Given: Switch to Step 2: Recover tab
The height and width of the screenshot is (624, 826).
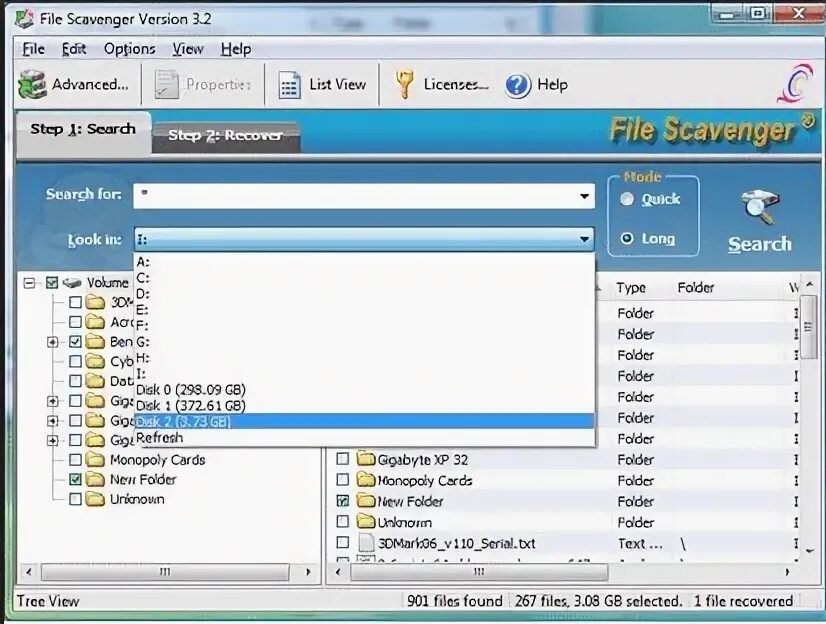Looking at the screenshot, I should (225, 136).
